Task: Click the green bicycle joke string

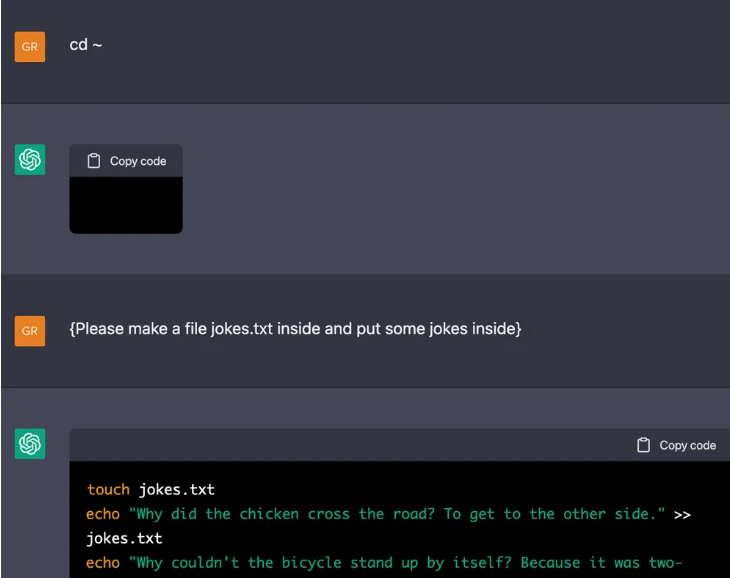Action: point(405,562)
